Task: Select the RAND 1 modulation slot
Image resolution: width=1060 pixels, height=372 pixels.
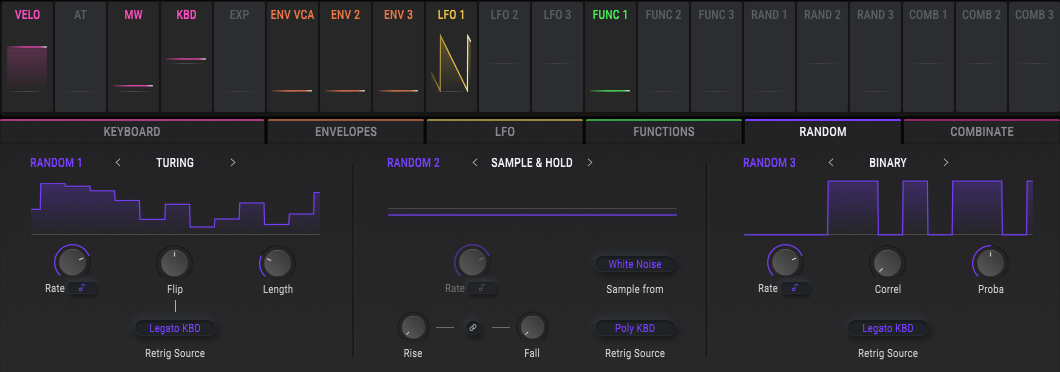Action: 769,57
